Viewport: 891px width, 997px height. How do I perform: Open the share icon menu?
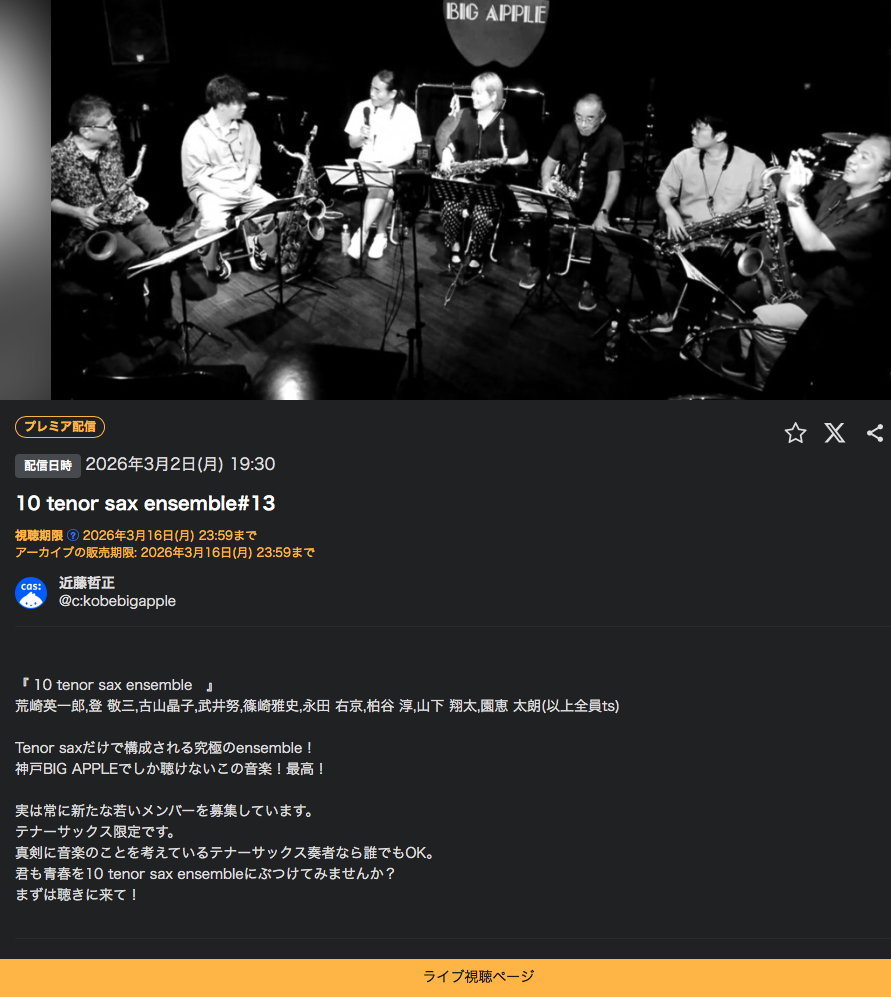tap(875, 433)
